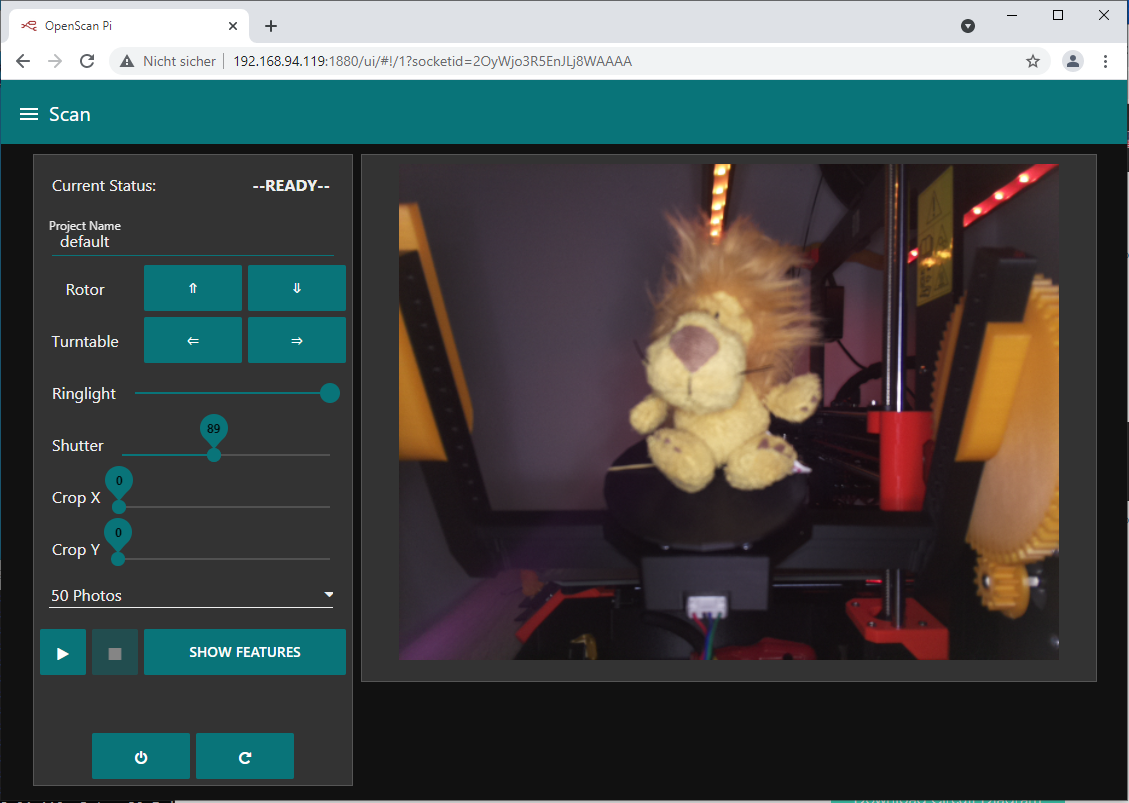
Task: Click the Shutter slider handle at 89
Action: [x=213, y=454]
